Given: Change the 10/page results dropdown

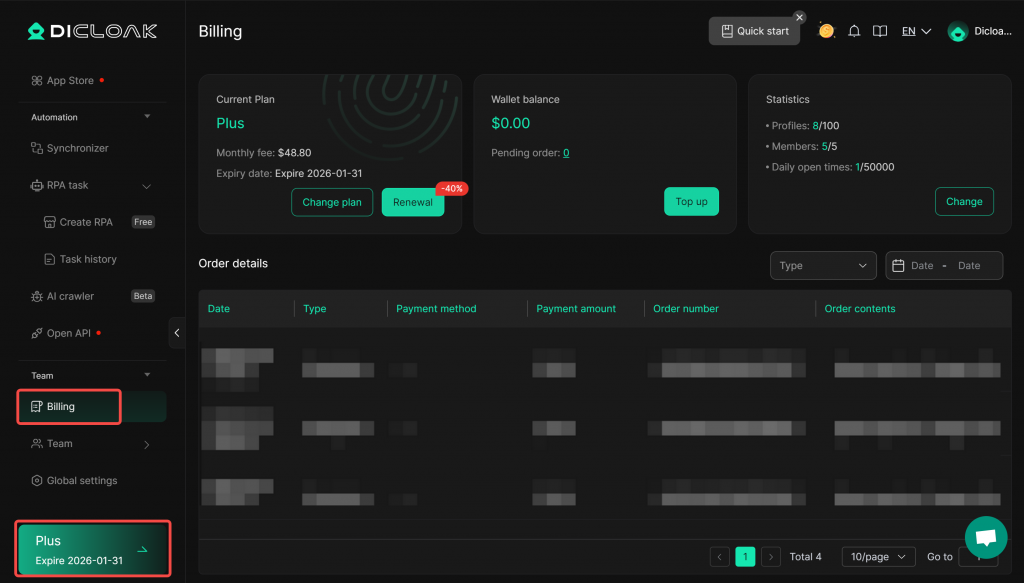Looking at the screenshot, I should 877,557.
